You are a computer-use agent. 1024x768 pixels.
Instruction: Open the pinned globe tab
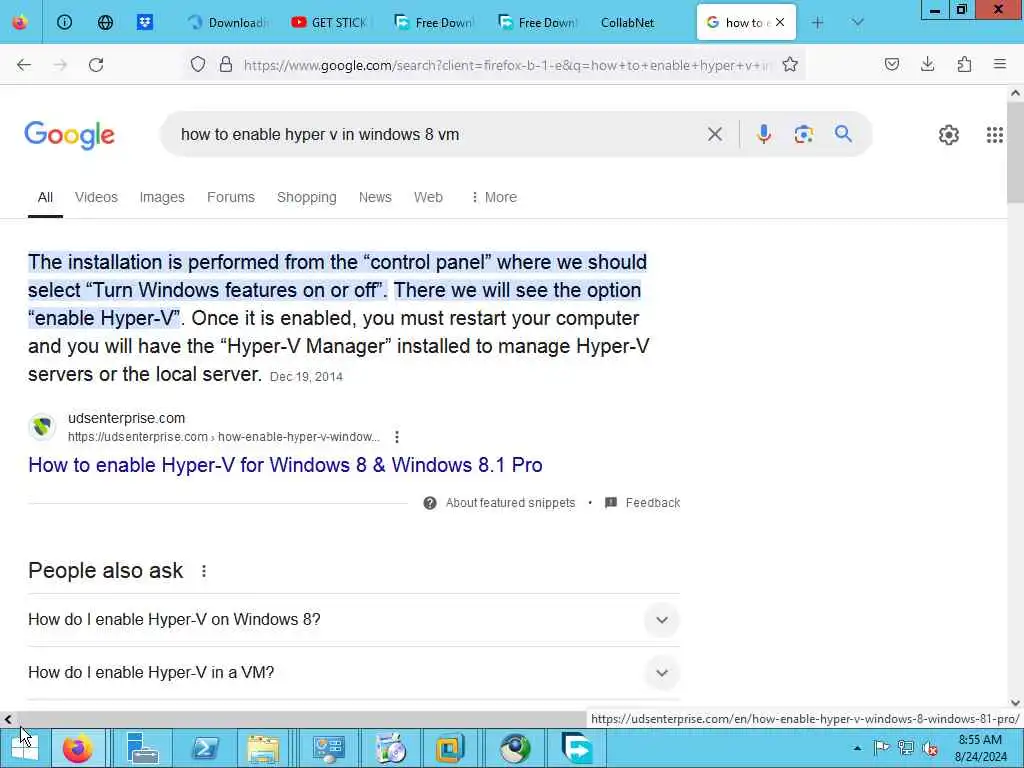pyautogui.click(x=105, y=22)
